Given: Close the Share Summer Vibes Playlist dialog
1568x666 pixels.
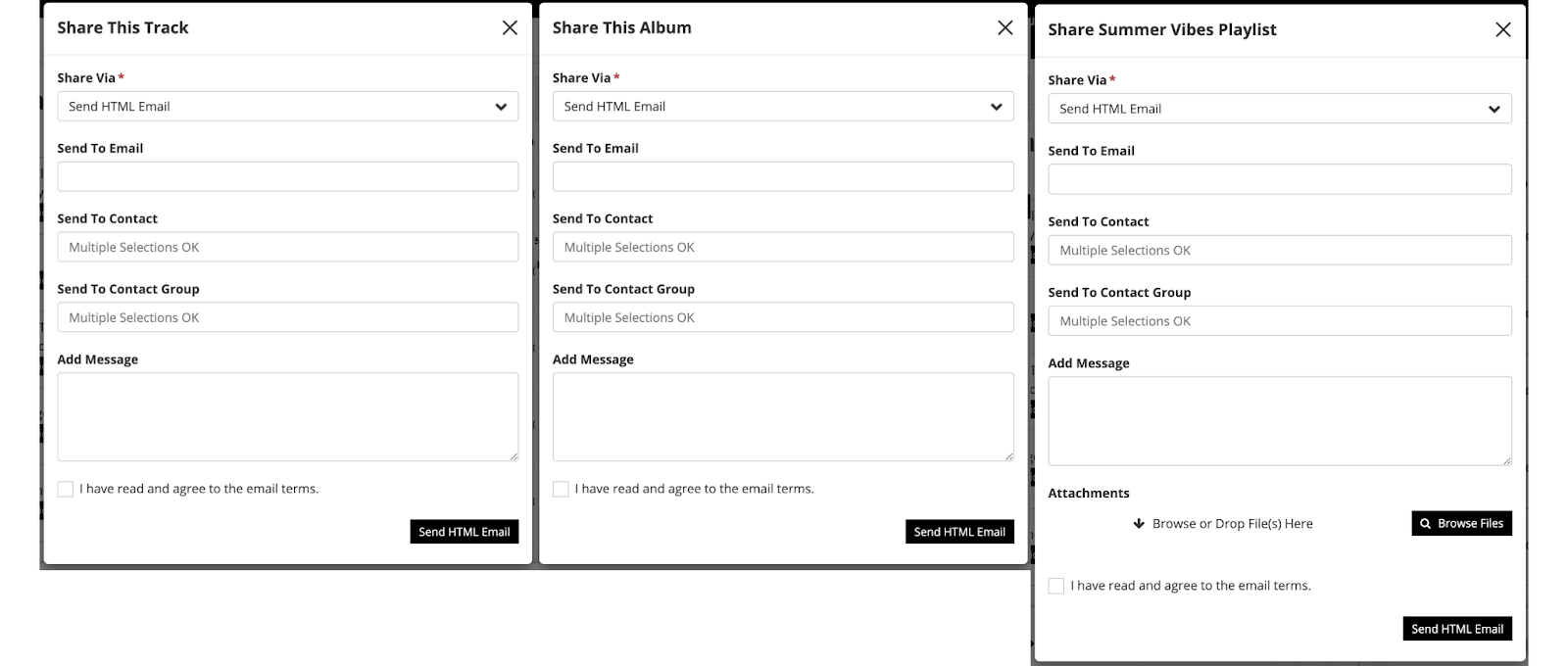Looking at the screenshot, I should [x=1502, y=29].
